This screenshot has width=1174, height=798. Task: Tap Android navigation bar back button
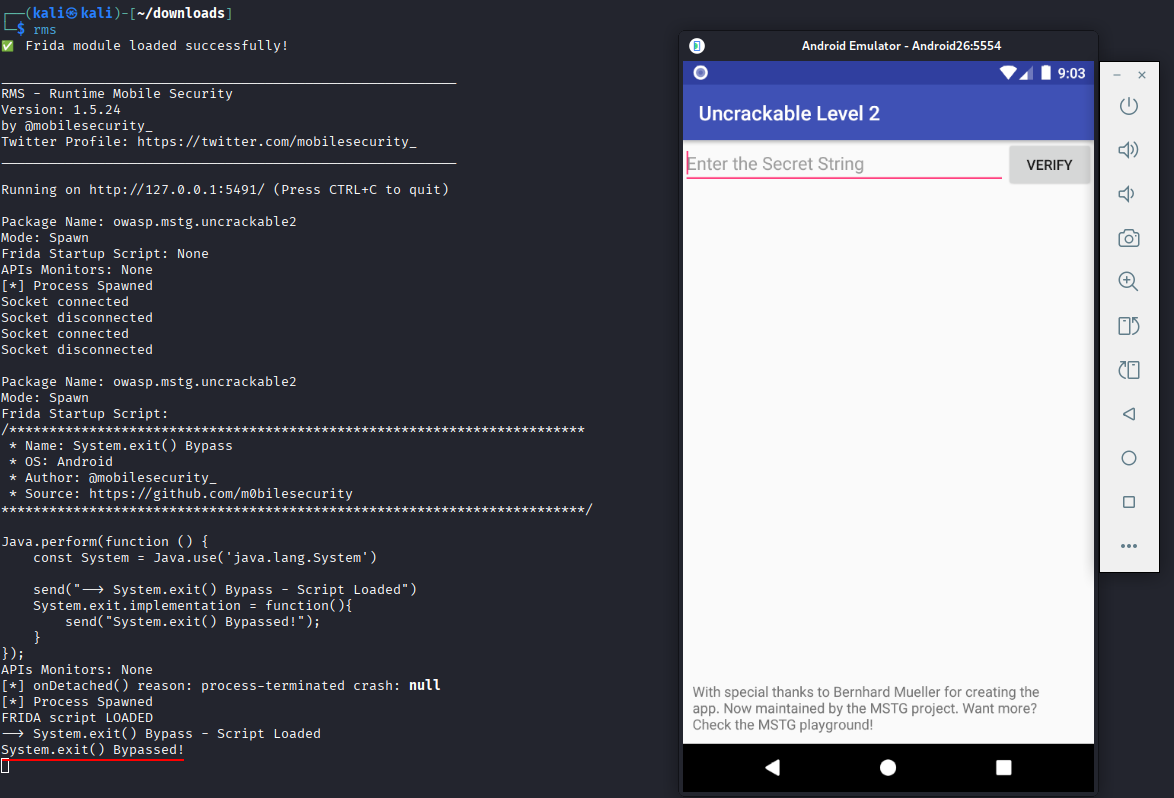[772, 768]
